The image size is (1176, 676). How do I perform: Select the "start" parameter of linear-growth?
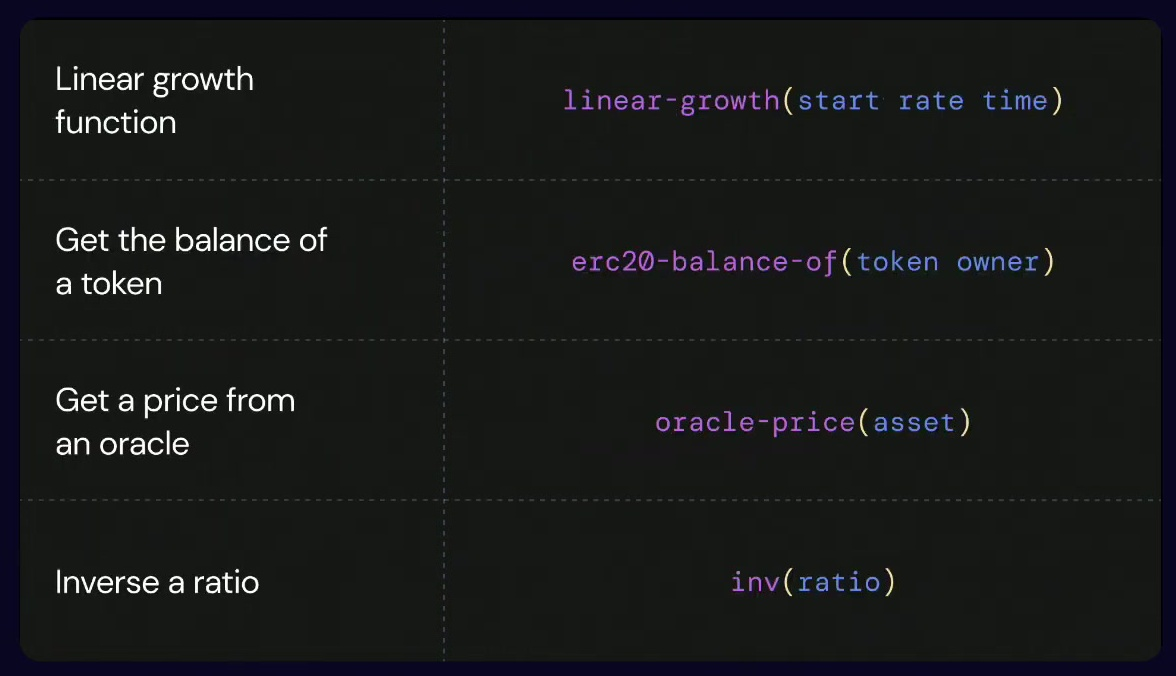click(x=838, y=101)
